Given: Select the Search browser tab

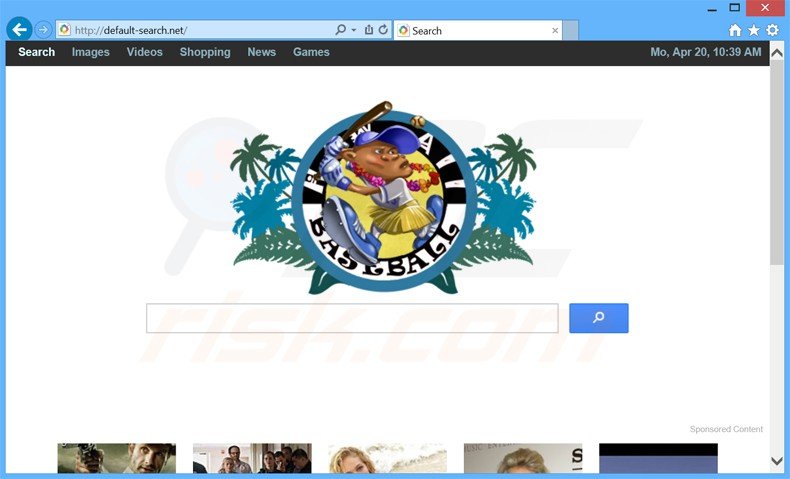Looking at the screenshot, I should [478, 30].
